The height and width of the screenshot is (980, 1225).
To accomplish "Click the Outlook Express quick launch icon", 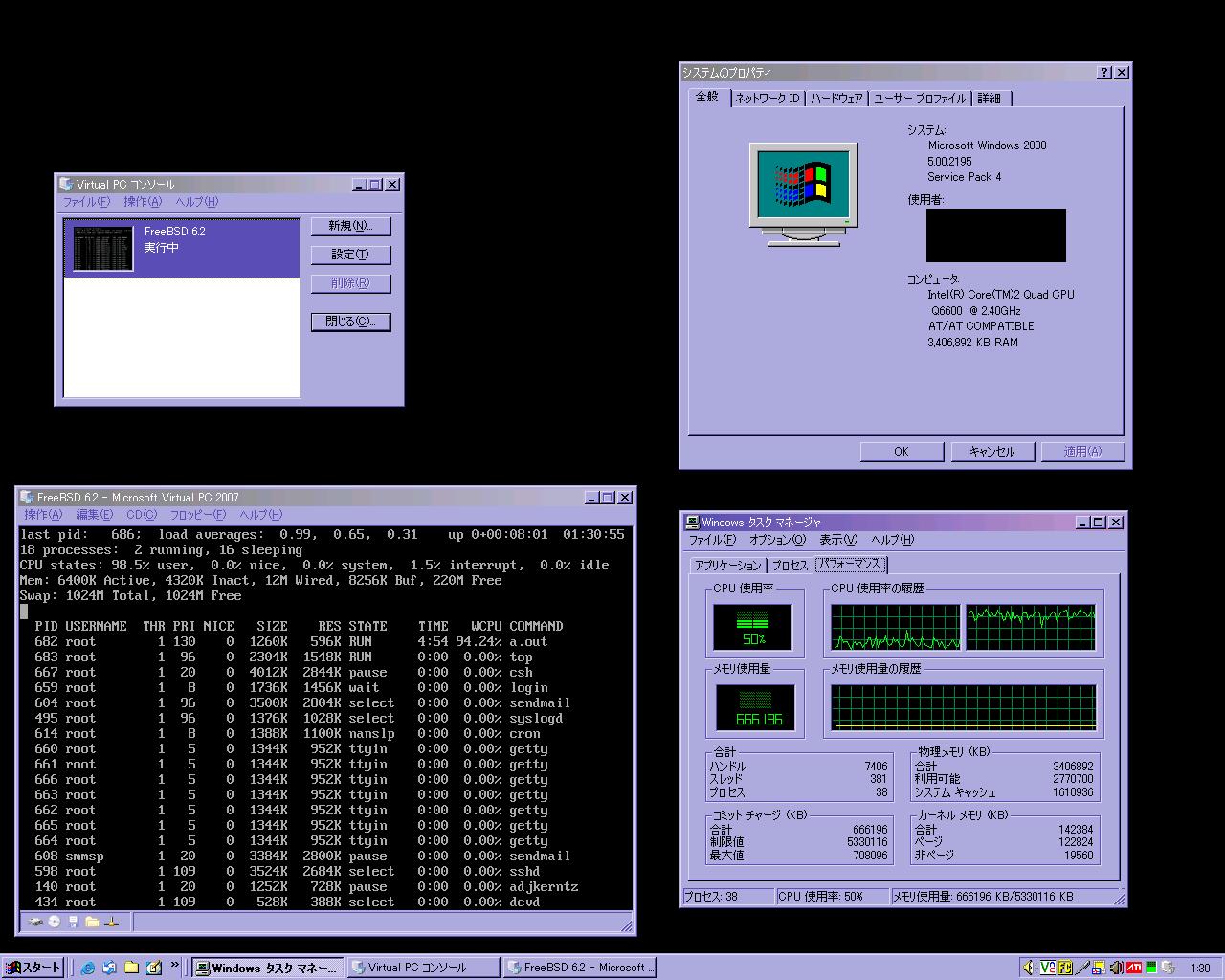I will [109, 968].
